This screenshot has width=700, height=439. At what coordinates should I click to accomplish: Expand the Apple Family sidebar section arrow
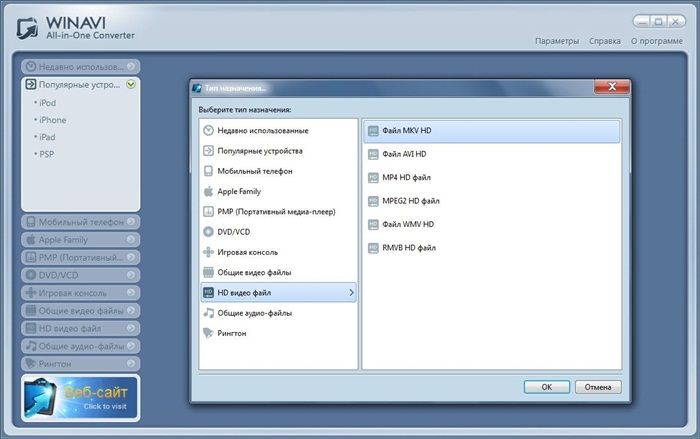[x=131, y=239]
